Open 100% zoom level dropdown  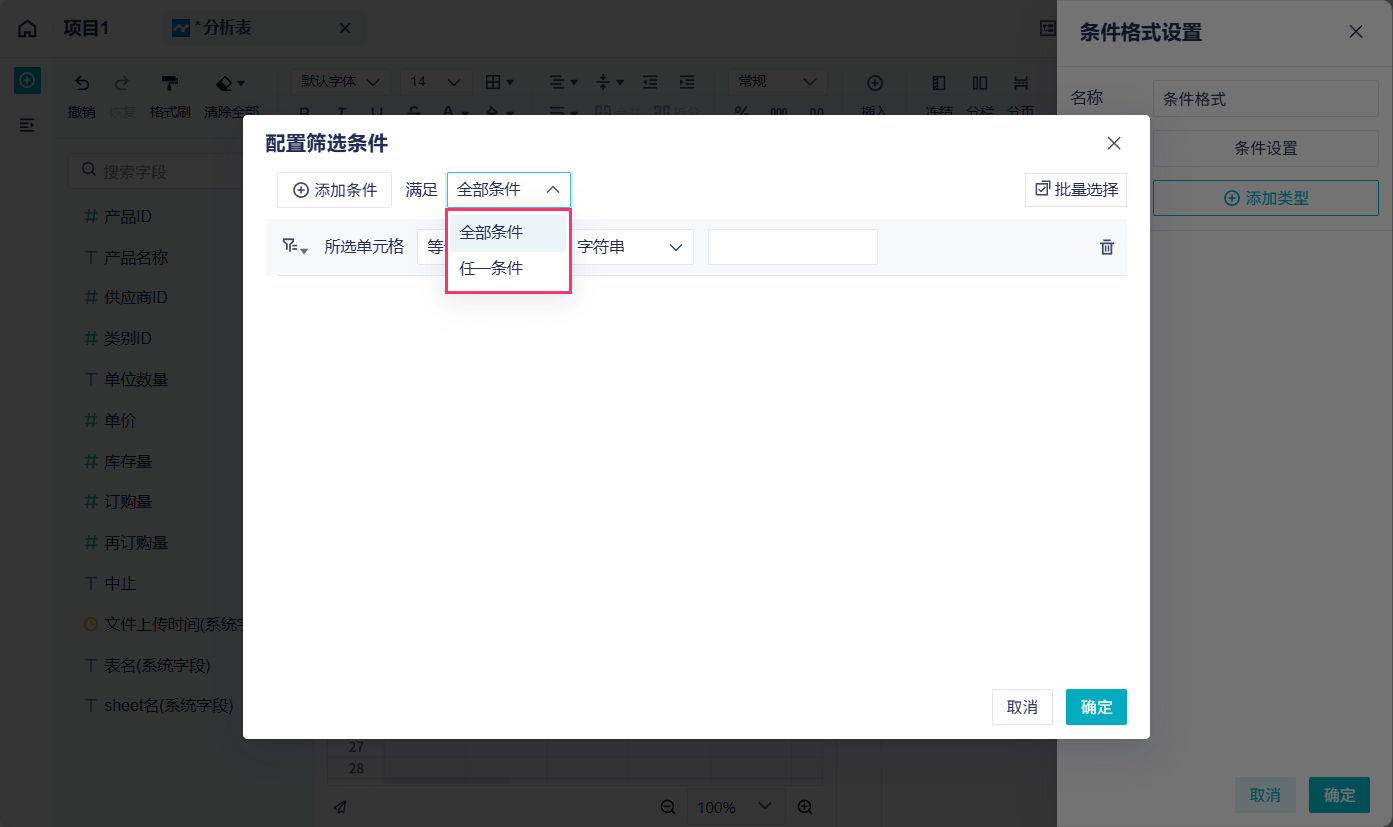tap(735, 807)
